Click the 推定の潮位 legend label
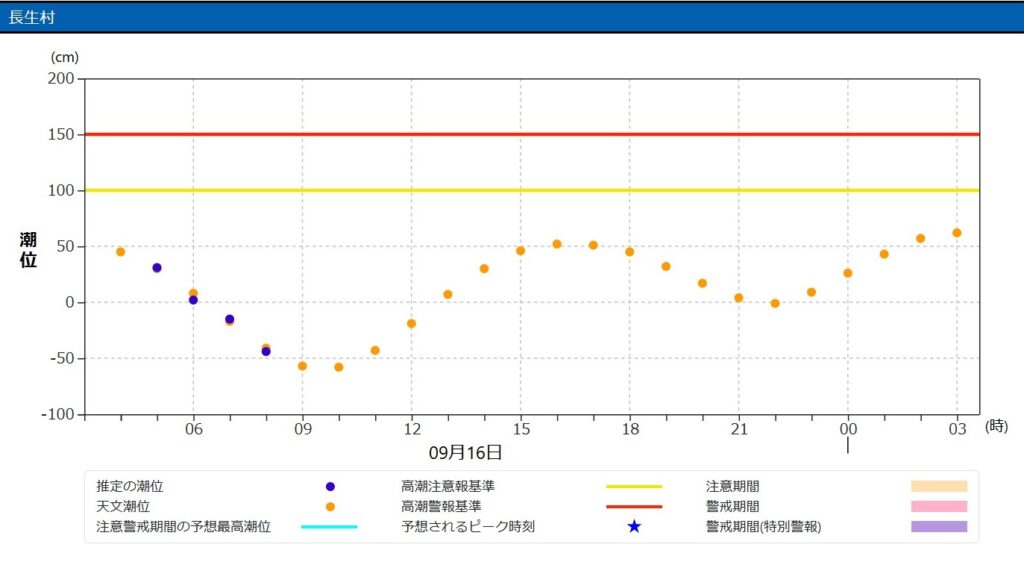This screenshot has width=1024, height=562. coord(130,486)
